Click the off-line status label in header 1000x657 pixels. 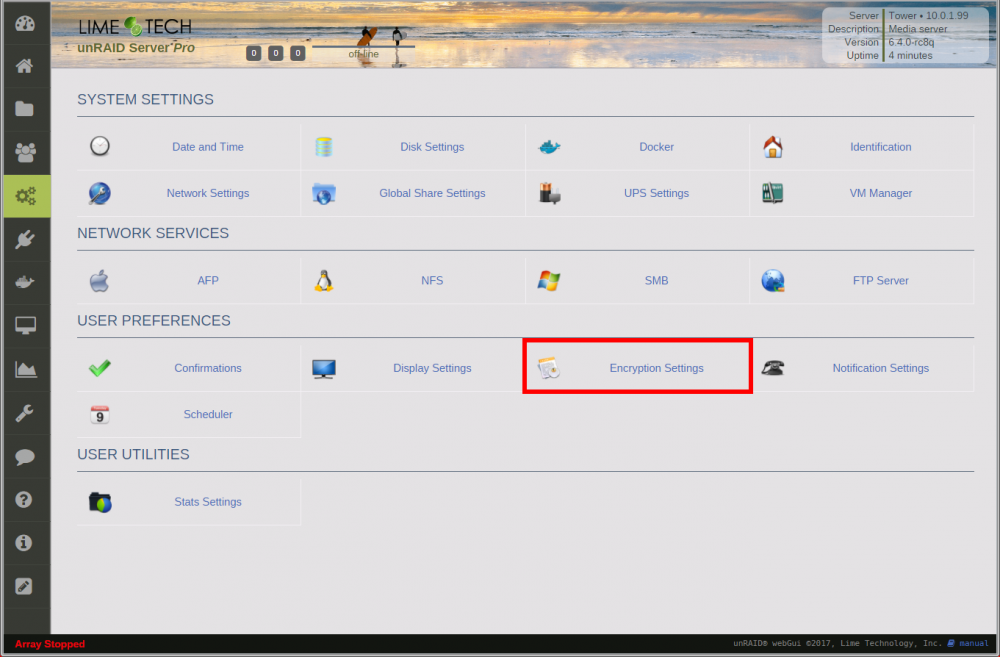364,54
